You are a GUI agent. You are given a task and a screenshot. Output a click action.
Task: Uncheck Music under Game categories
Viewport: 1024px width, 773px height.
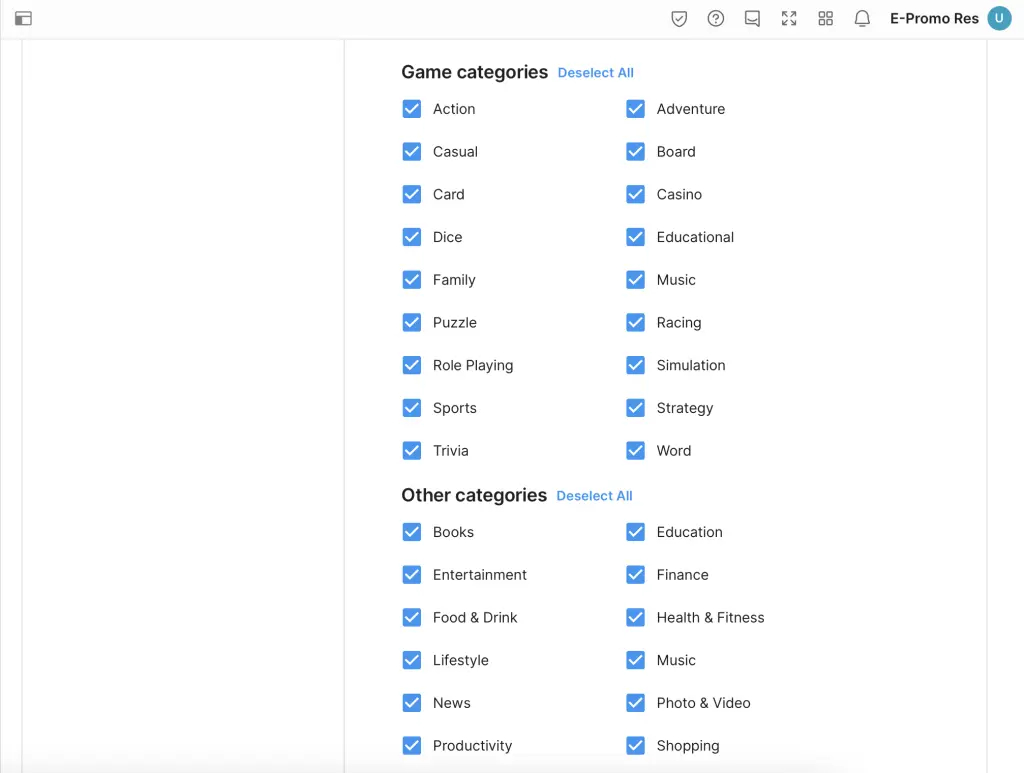click(x=635, y=280)
